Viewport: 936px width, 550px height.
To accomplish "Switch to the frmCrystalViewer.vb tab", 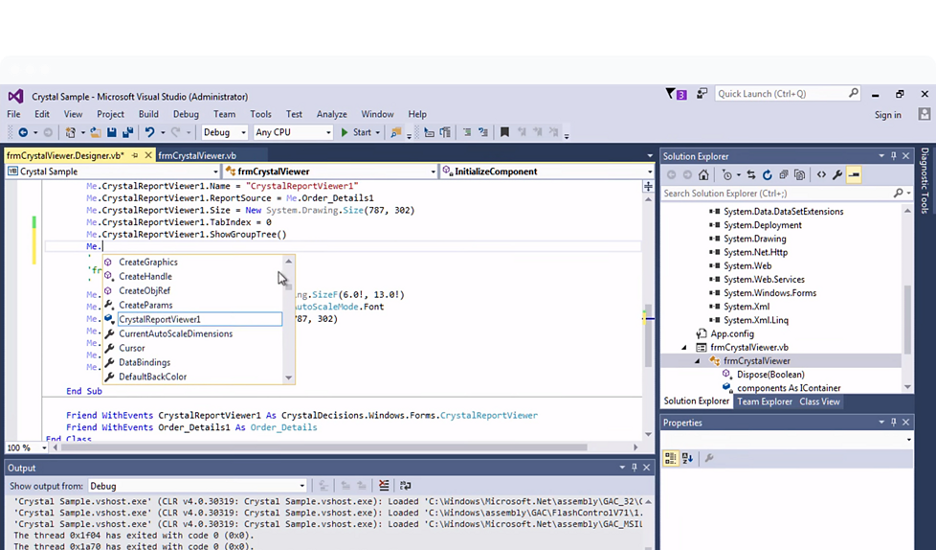I will (197, 156).
